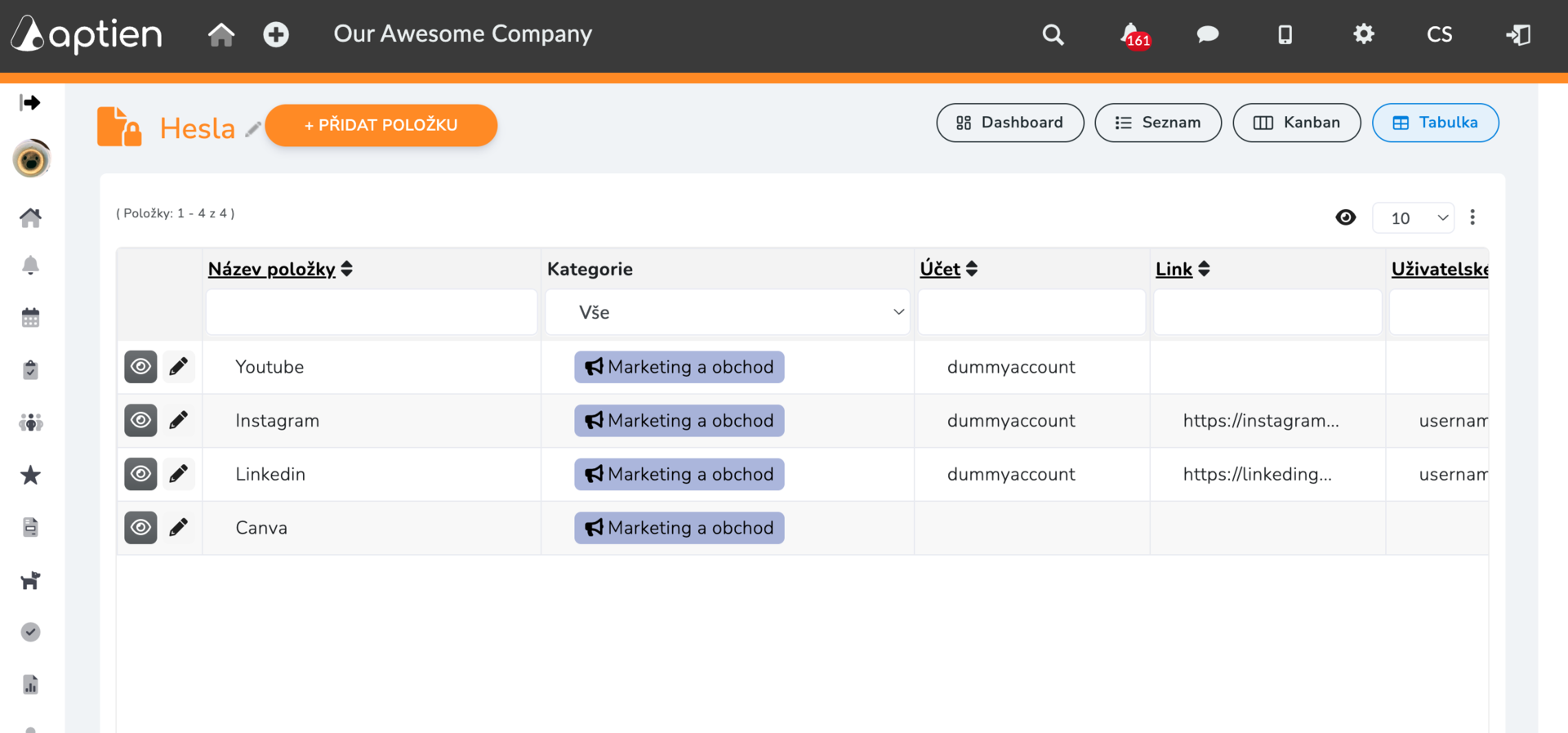Switch to Kanban view

(x=1297, y=123)
